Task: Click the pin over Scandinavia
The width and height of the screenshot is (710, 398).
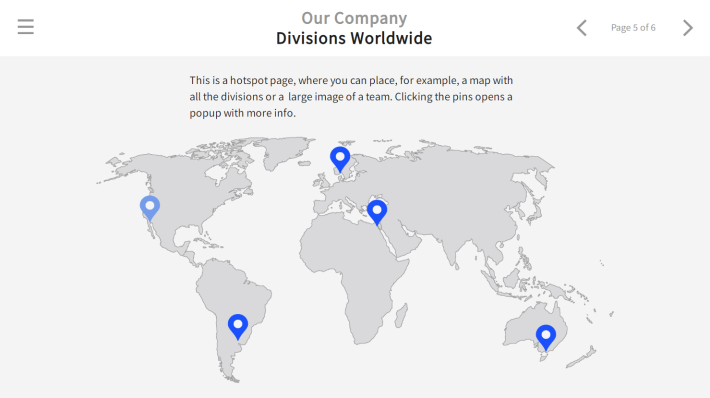Action: pos(340,159)
